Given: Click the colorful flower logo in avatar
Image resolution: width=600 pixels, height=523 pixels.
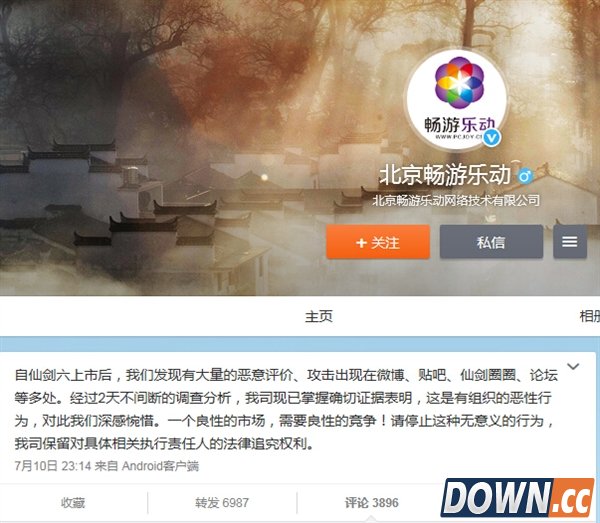Looking at the screenshot, I should click(x=459, y=83).
